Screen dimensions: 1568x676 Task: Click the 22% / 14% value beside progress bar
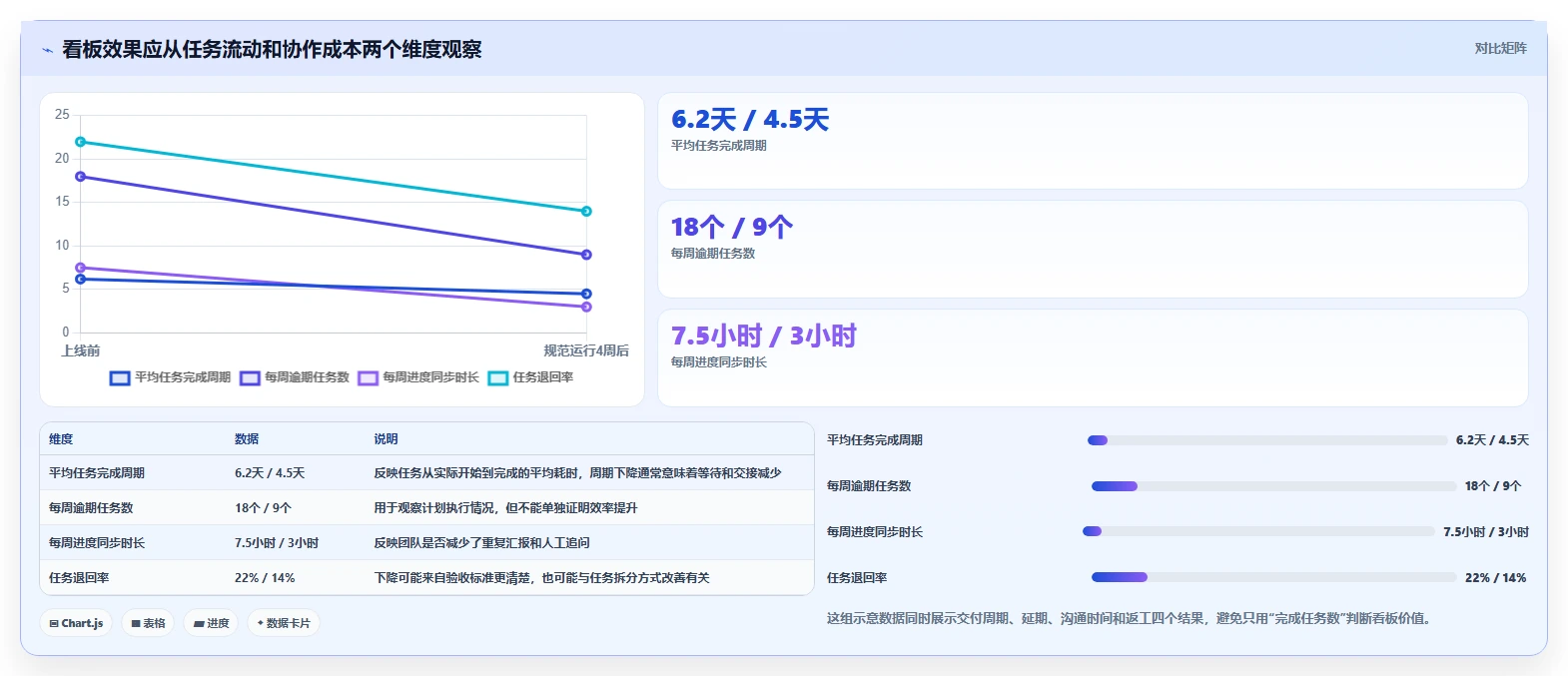1495,578
